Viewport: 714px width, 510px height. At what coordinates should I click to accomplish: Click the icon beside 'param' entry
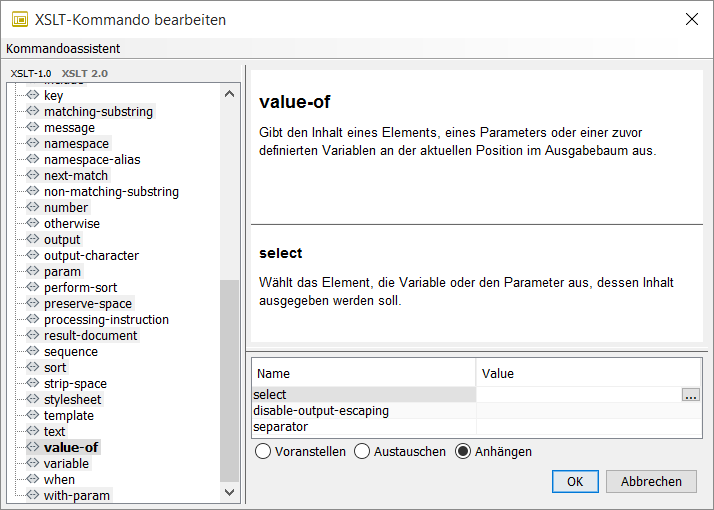32,271
